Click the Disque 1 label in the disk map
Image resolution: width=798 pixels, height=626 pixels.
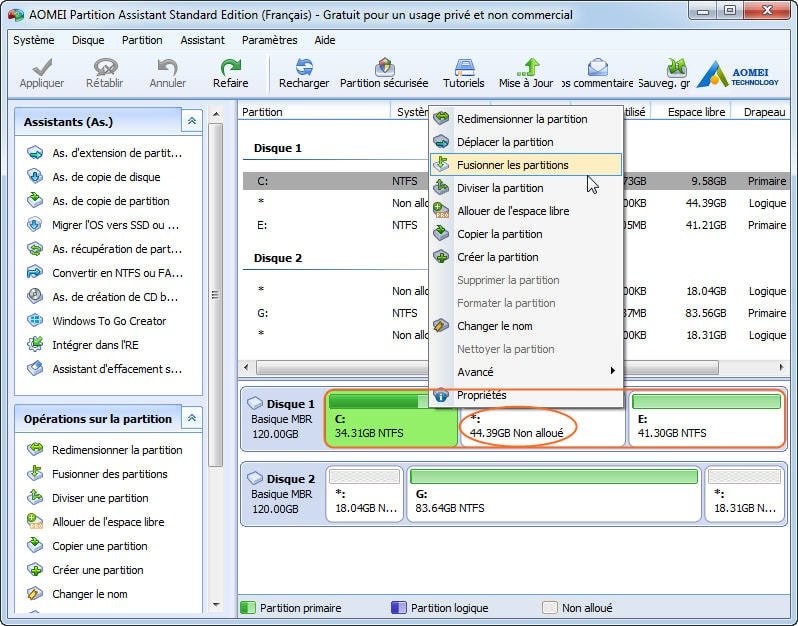(291, 404)
